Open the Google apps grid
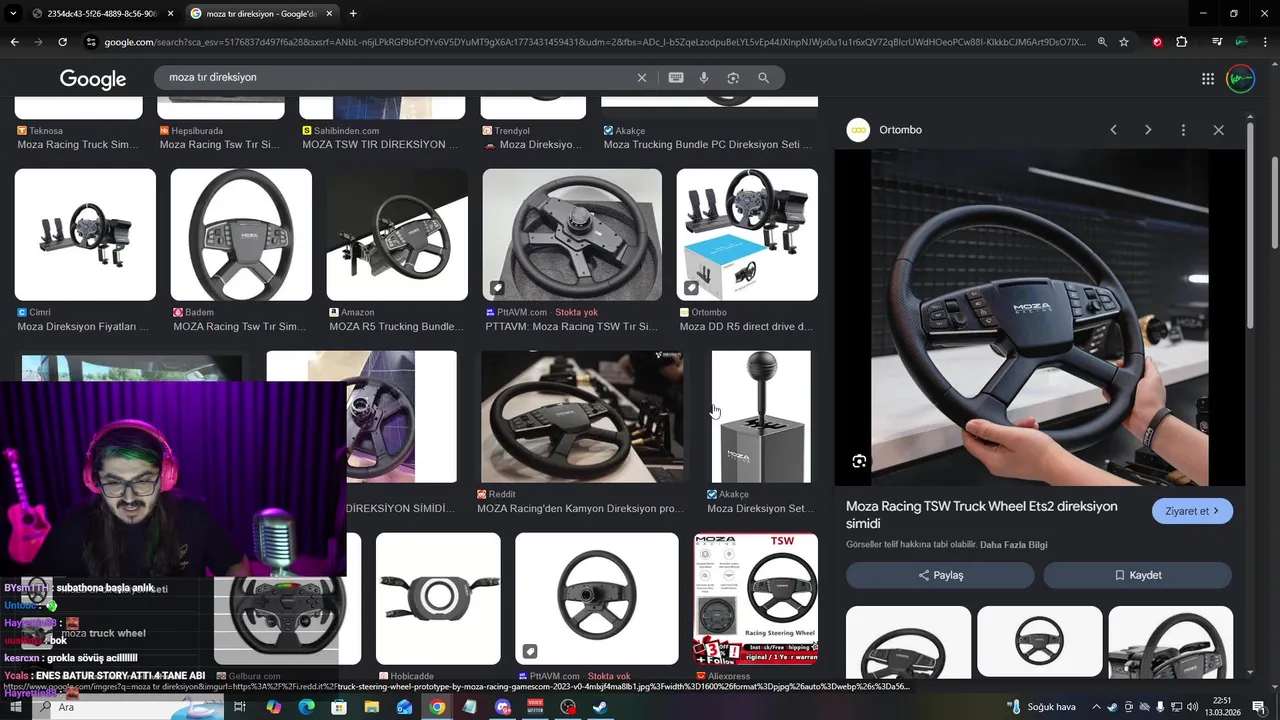This screenshot has height=720, width=1280. [x=1208, y=79]
